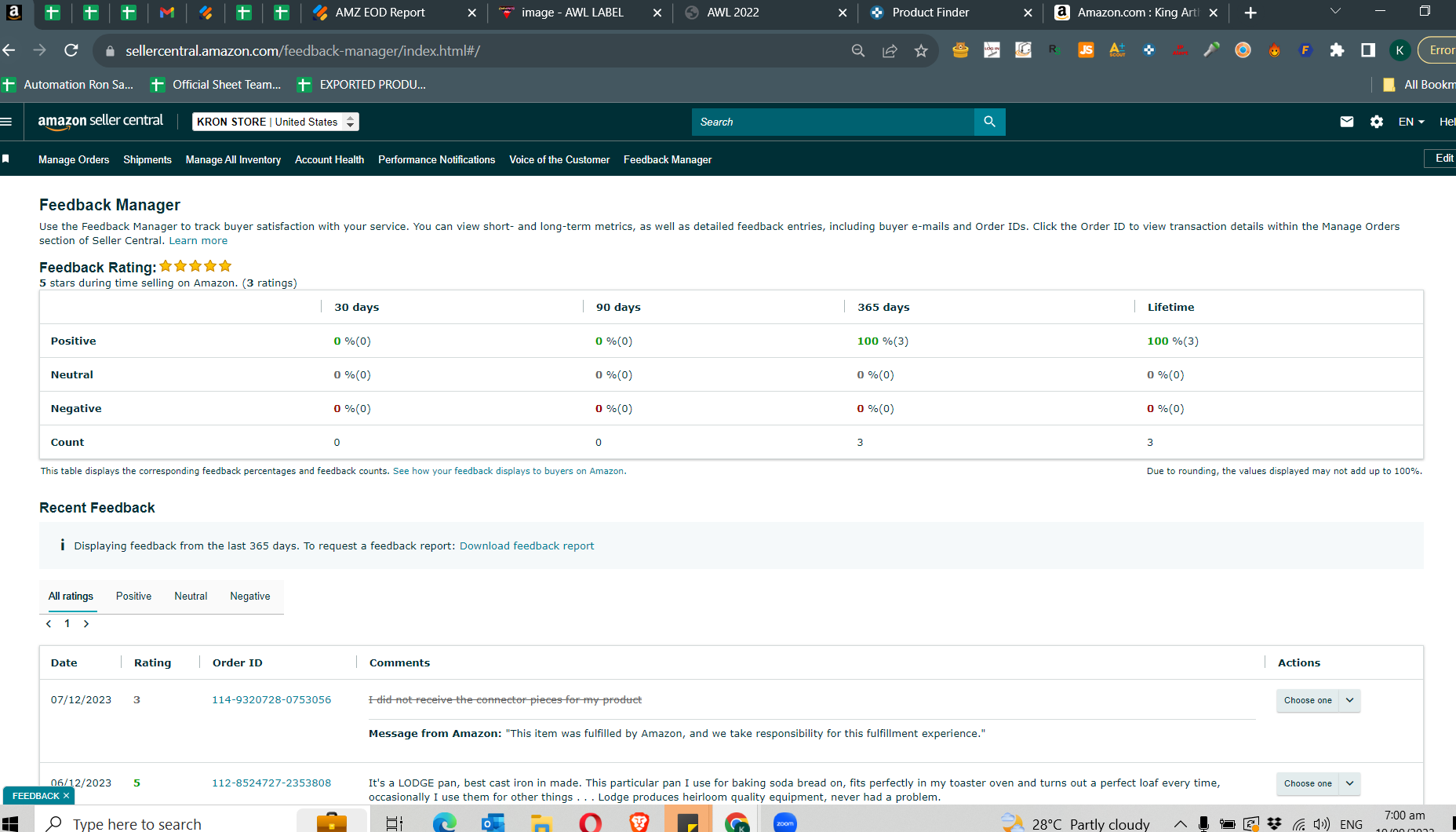Switch to the Neutral feedback tab
1456x832 pixels.
point(191,597)
